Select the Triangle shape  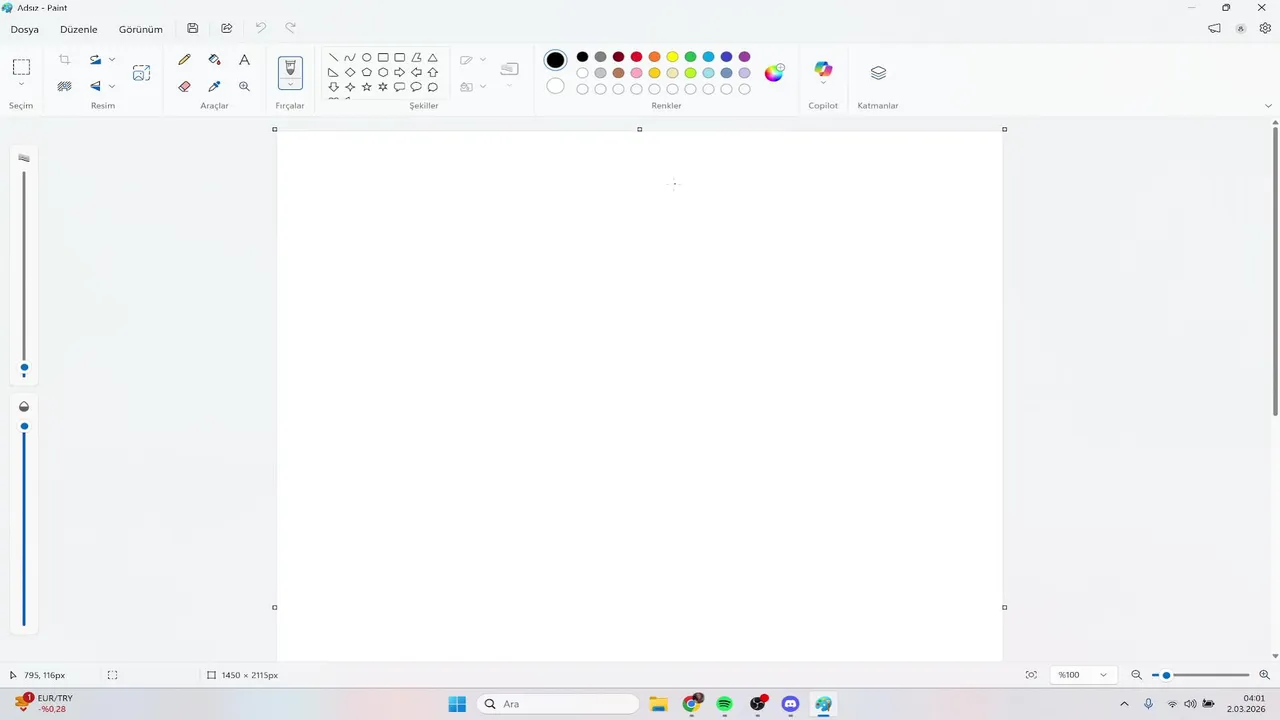pos(433,58)
